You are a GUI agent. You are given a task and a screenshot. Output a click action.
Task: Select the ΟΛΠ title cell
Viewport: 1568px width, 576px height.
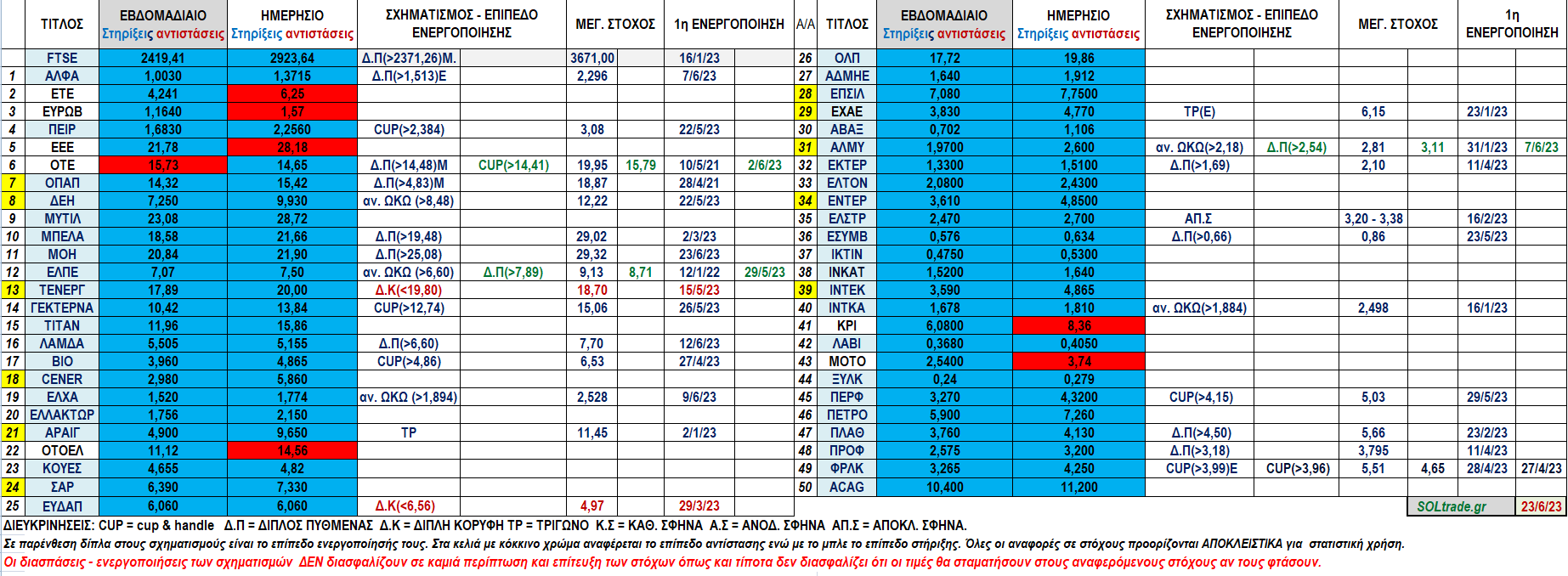click(847, 58)
